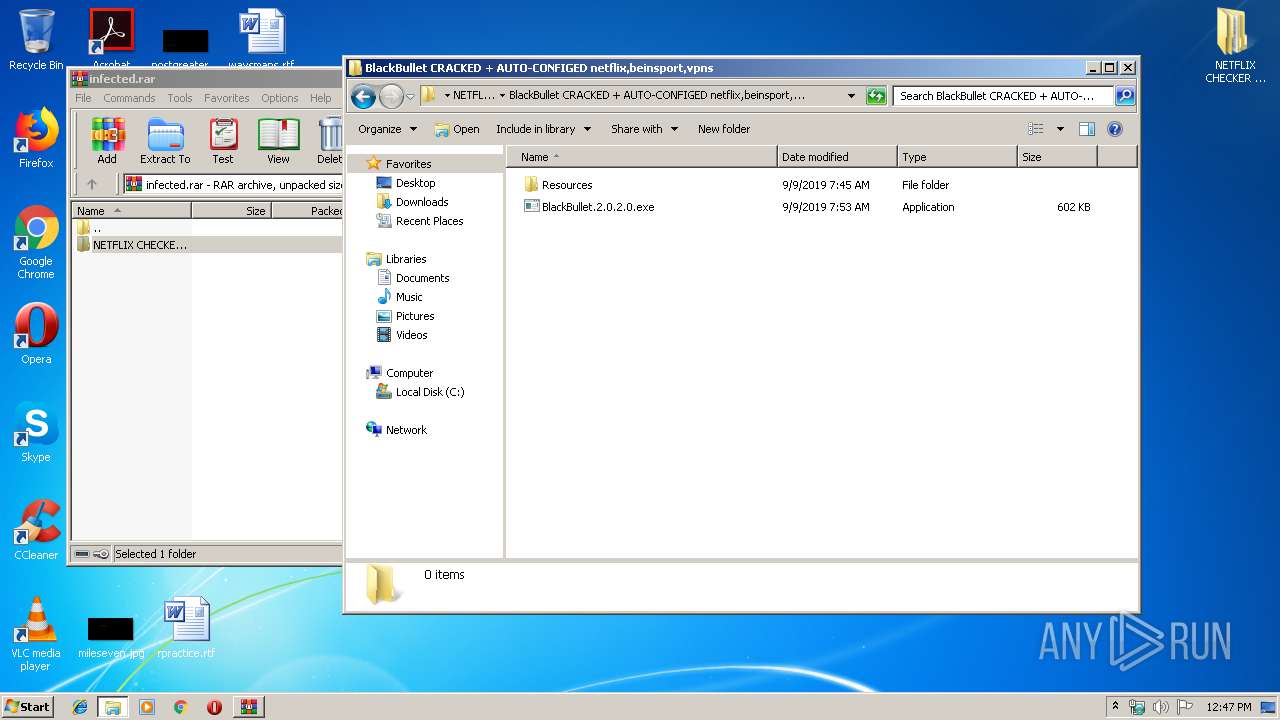1280x720 pixels.
Task: Click the View button in WinRAR
Action: tap(278, 141)
